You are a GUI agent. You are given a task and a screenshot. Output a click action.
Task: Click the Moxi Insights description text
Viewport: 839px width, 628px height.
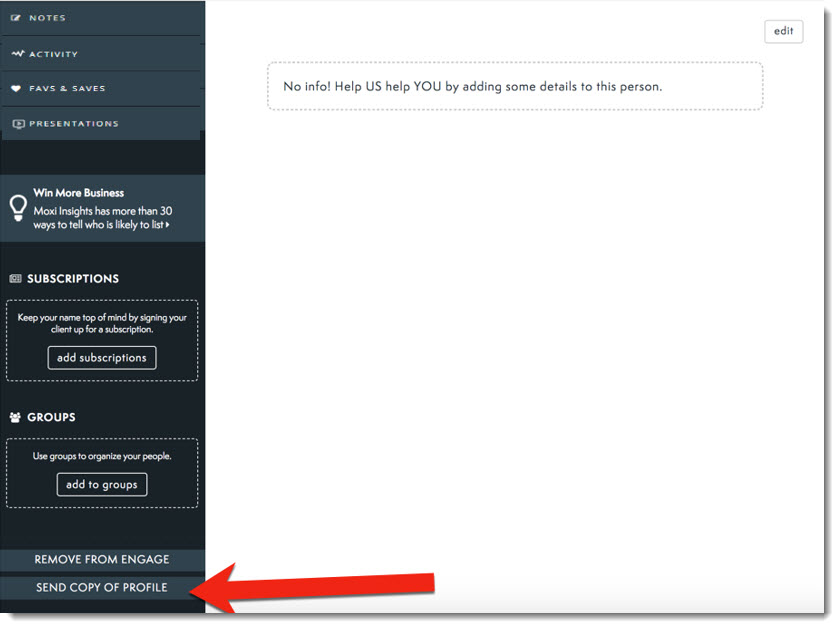pyautogui.click(x=100, y=218)
